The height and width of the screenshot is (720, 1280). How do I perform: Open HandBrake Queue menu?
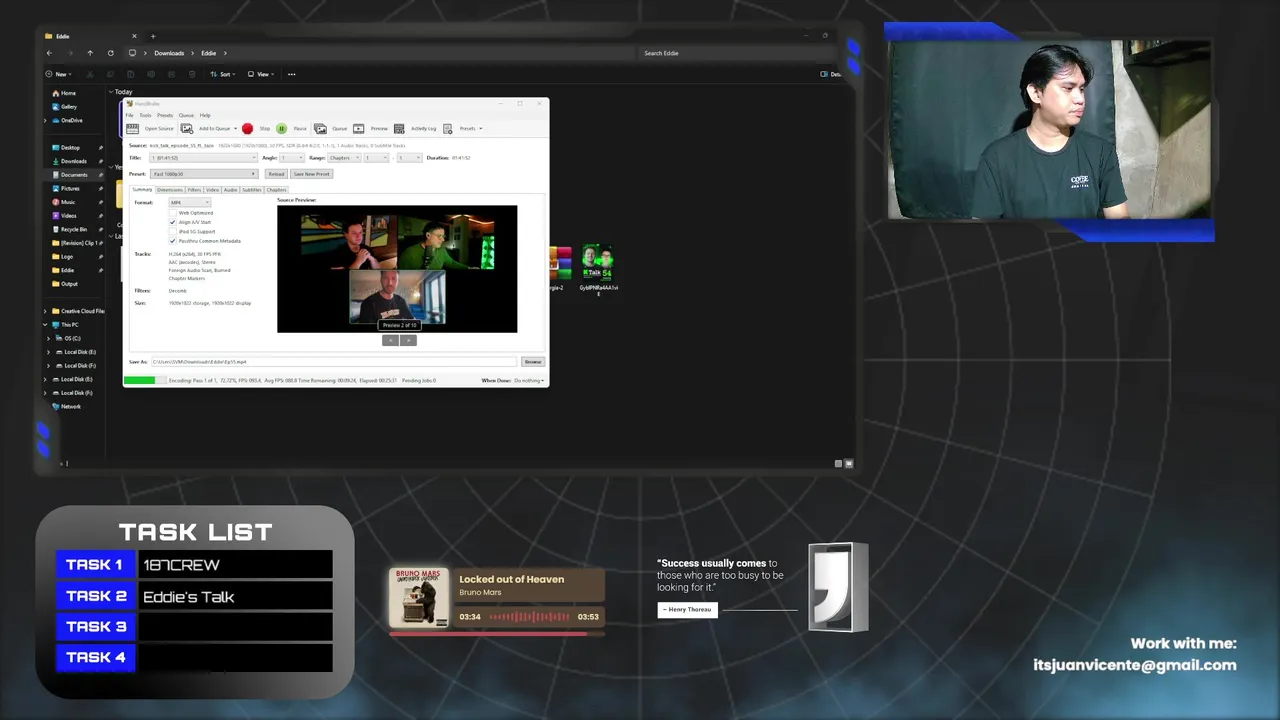pos(186,115)
